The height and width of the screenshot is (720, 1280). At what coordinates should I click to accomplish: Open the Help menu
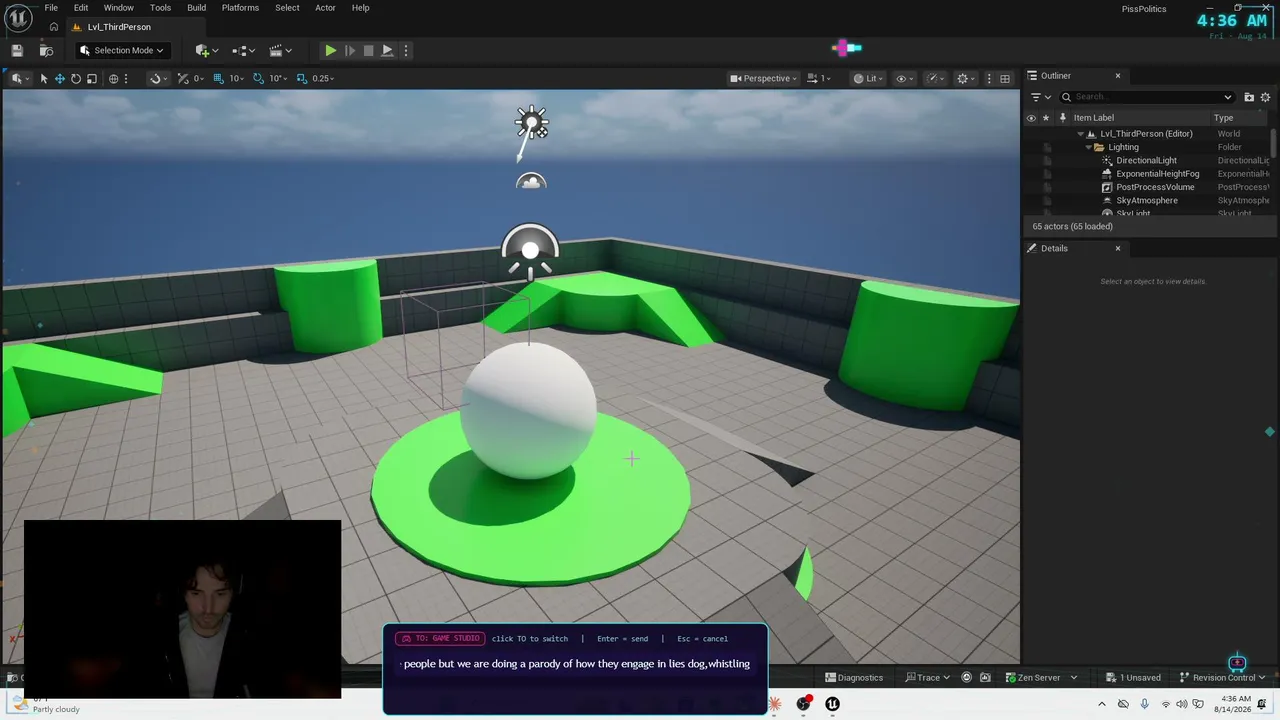[360, 8]
